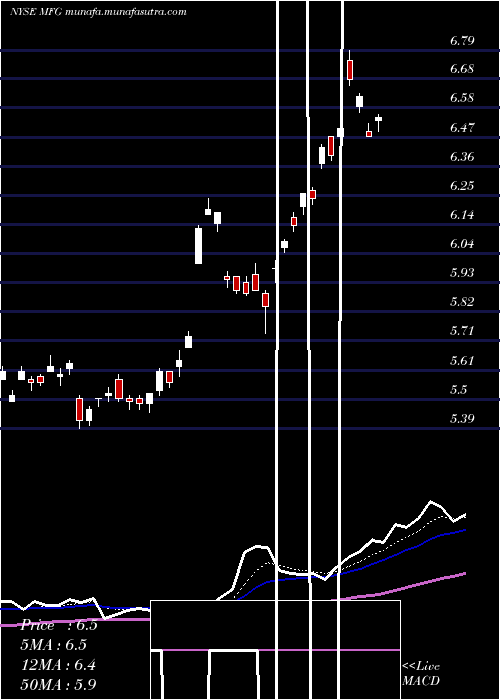The width and height of the screenshot is (500, 700).
Task: Click the last candlestick on the chart
Action: tap(379, 121)
